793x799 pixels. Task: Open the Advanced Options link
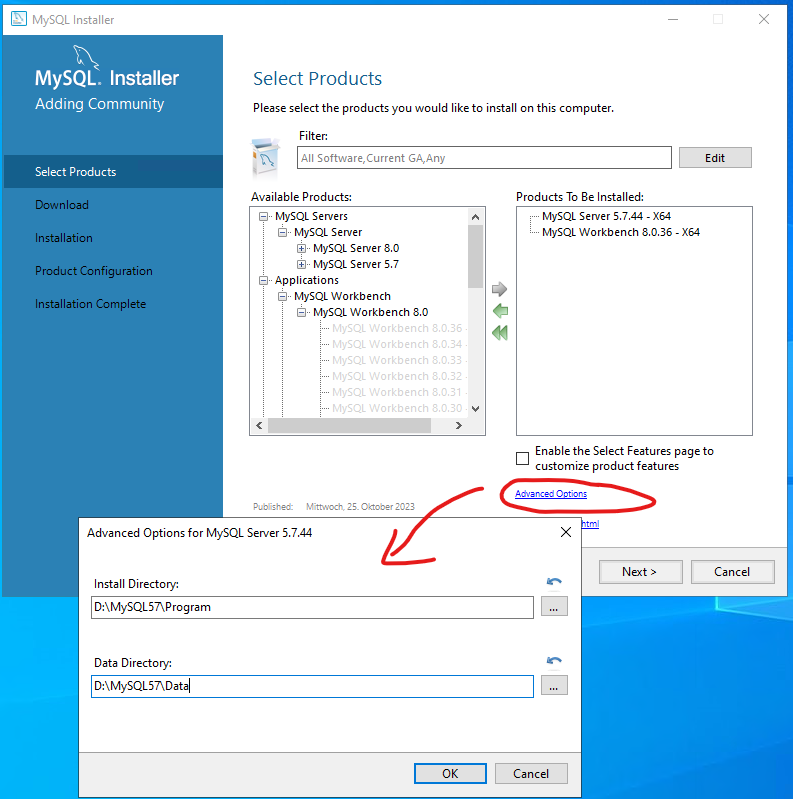pyautogui.click(x=550, y=494)
